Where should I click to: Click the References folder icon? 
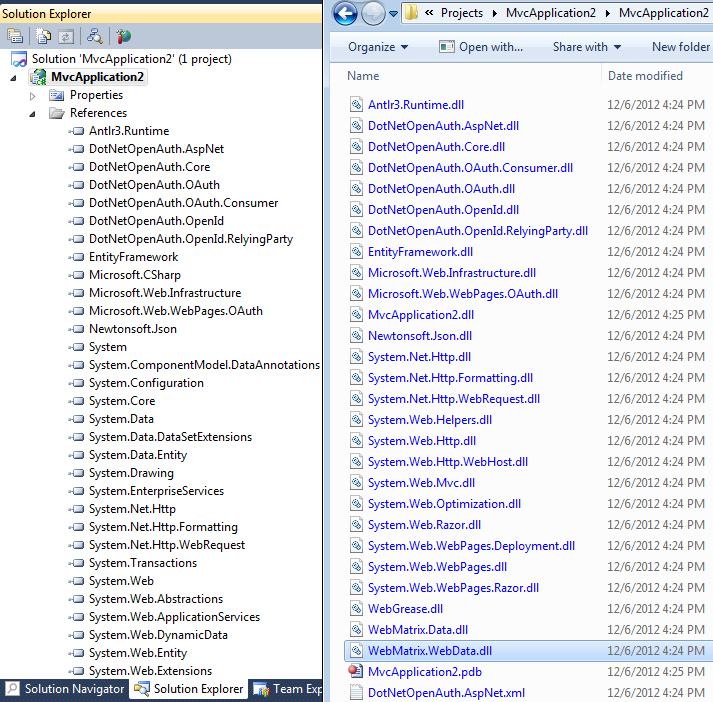[x=56, y=113]
